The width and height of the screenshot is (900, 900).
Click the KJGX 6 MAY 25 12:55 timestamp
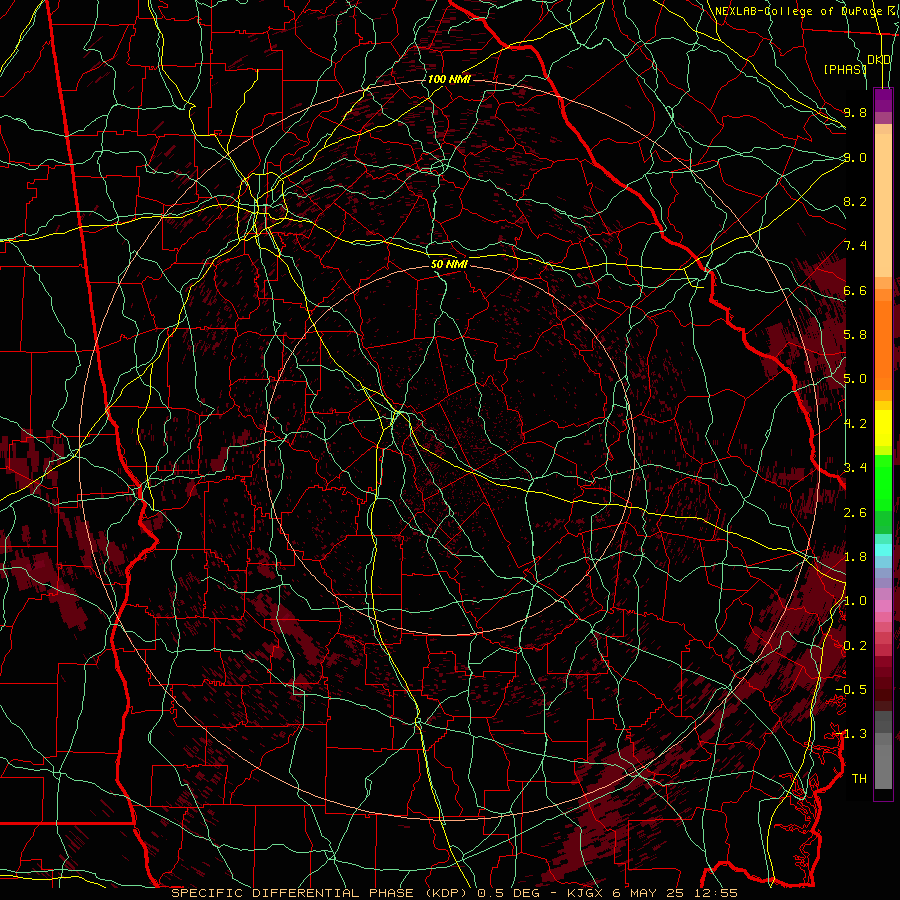coord(652,893)
